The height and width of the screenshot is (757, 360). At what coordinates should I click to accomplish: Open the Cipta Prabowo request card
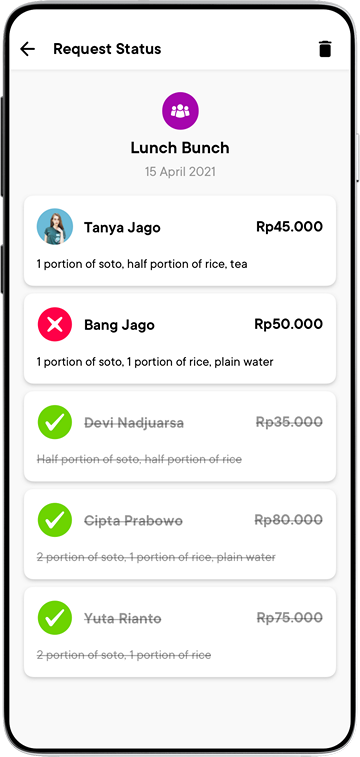coord(180,534)
